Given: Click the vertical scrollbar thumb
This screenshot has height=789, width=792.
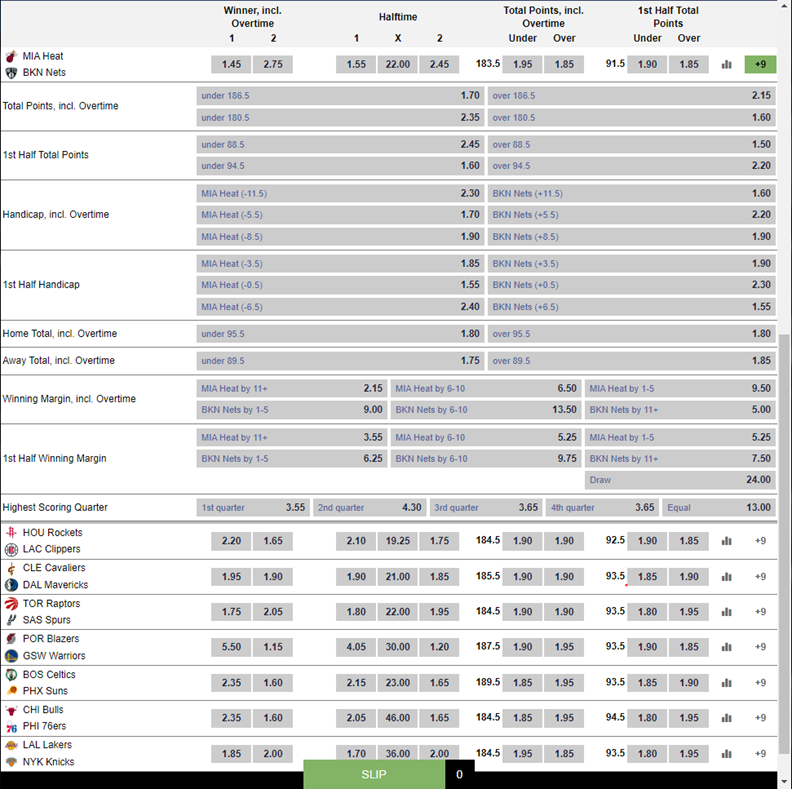Looking at the screenshot, I should [x=784, y=543].
